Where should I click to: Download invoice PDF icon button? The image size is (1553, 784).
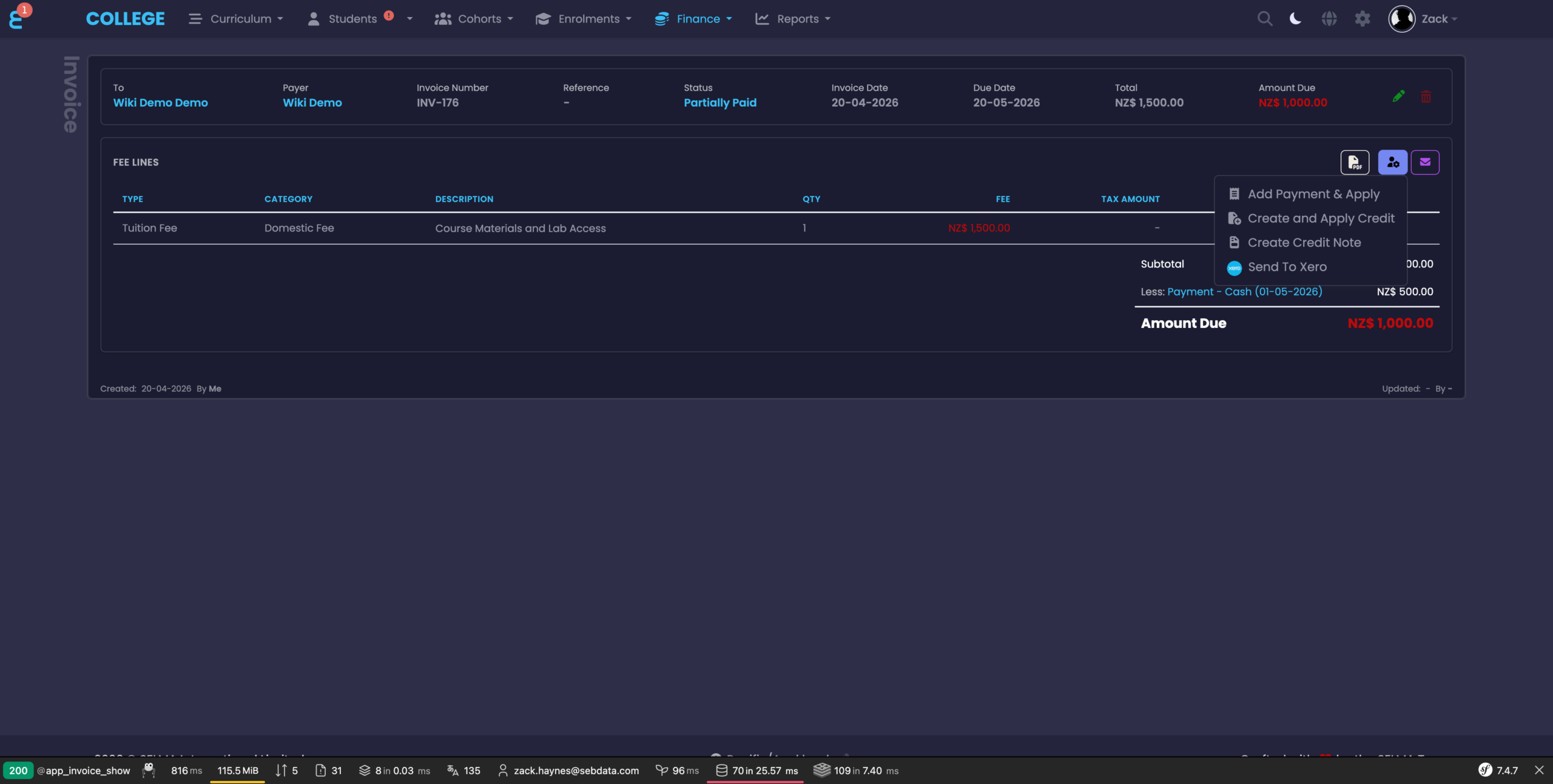1355,162
